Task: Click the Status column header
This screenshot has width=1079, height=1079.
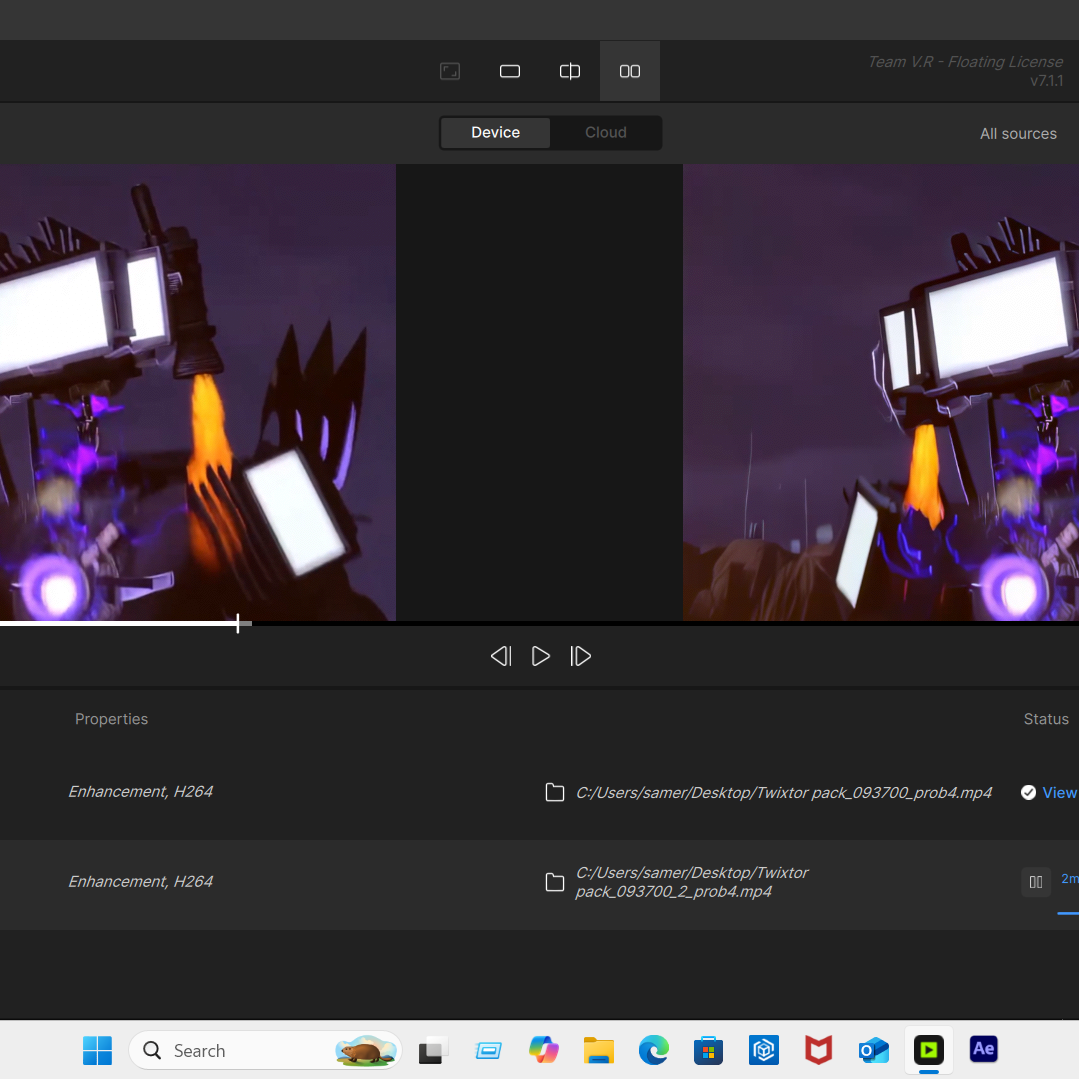Action: point(1046,719)
